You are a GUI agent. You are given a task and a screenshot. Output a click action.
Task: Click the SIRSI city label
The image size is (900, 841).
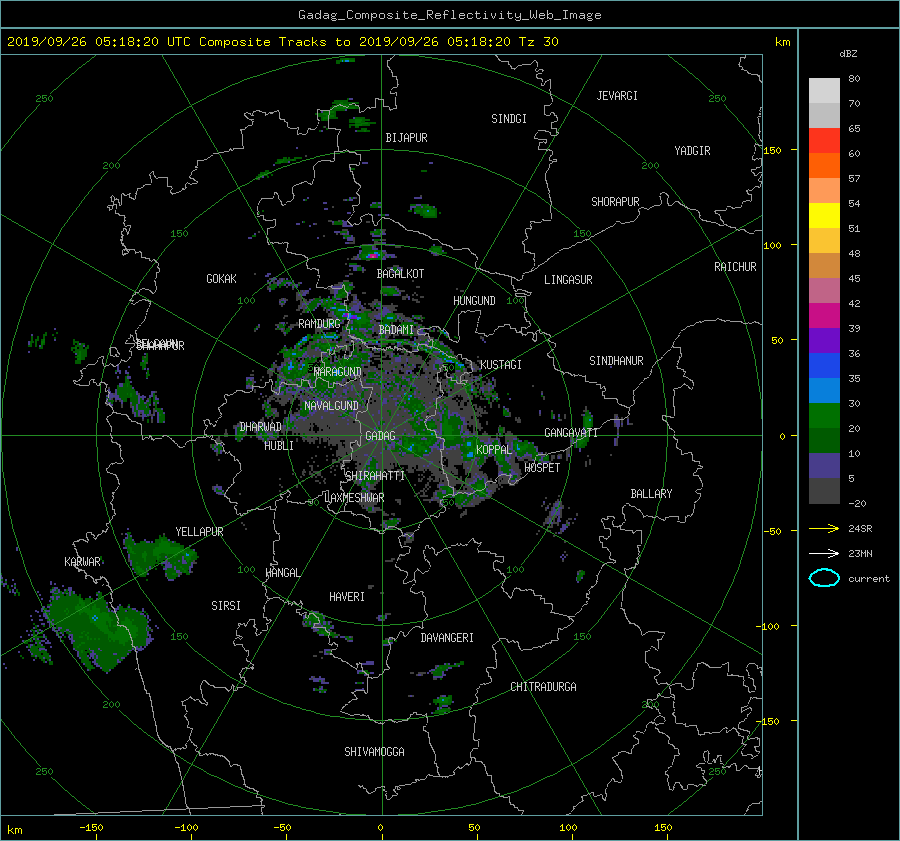(226, 606)
